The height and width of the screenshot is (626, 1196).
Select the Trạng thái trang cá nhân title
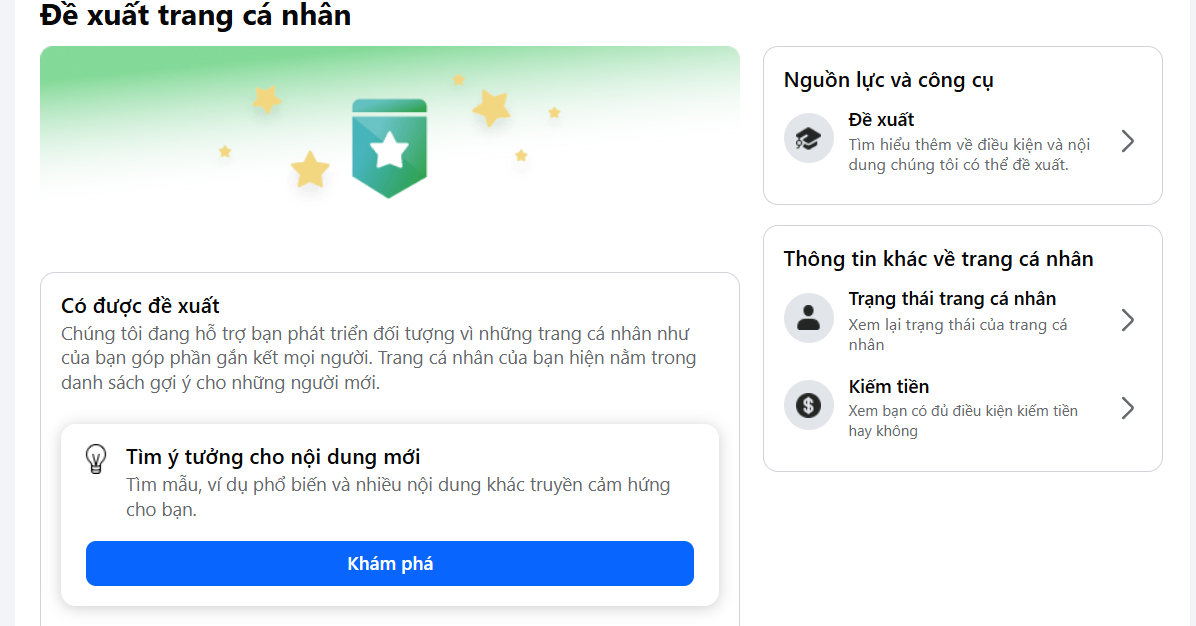pos(952,299)
